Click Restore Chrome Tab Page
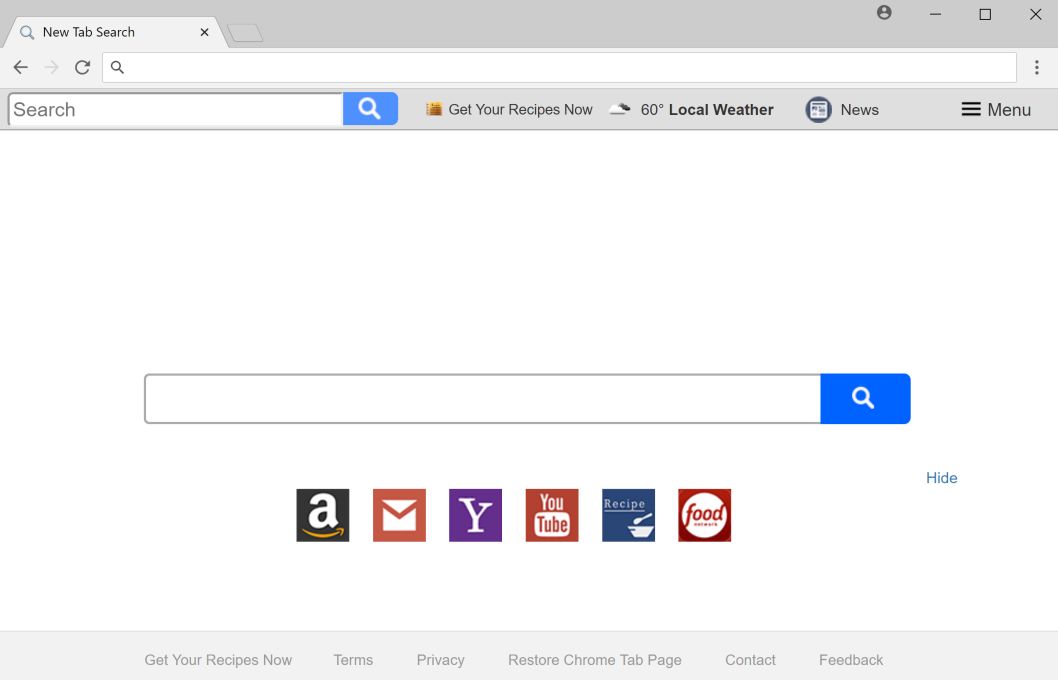Image resolution: width=1058 pixels, height=680 pixels. pyautogui.click(x=594, y=659)
